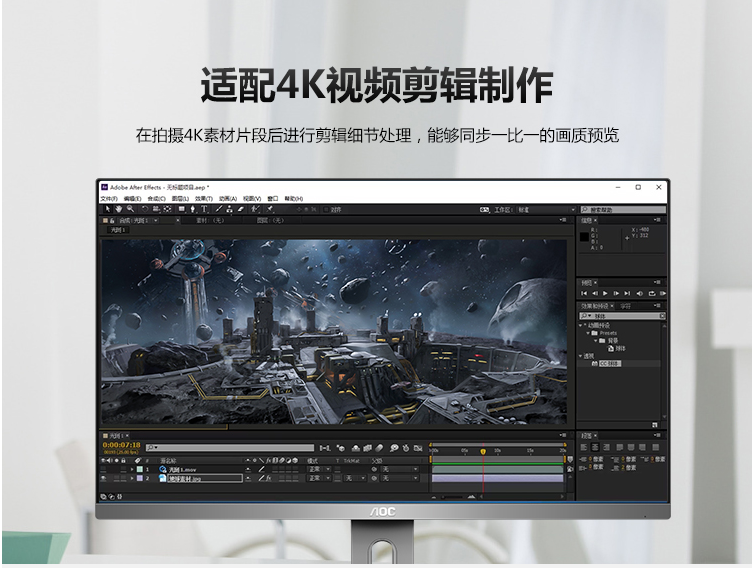
Task: Expand layer 1 properties with the twirl arrow
Action: click(130, 469)
